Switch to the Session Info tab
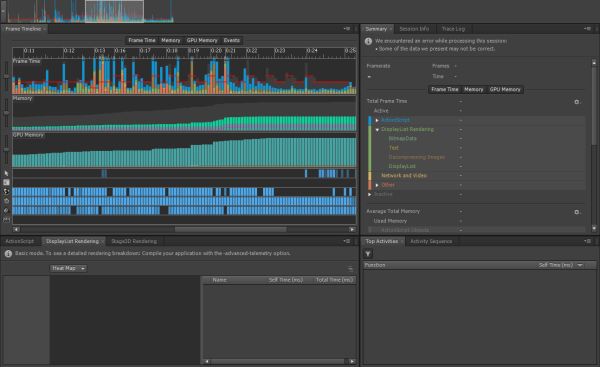This screenshot has height=367, width=600. (x=414, y=29)
